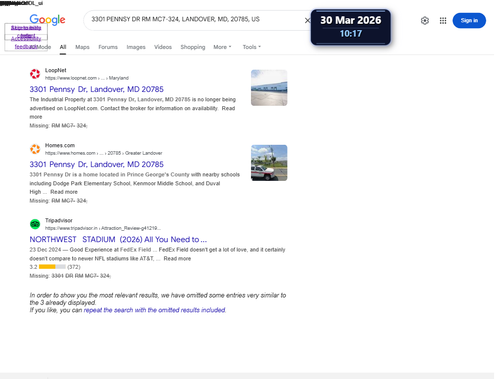Click the homes.com Greater Landover breadcrumb URL
This screenshot has height=379, width=500.
point(103,153)
